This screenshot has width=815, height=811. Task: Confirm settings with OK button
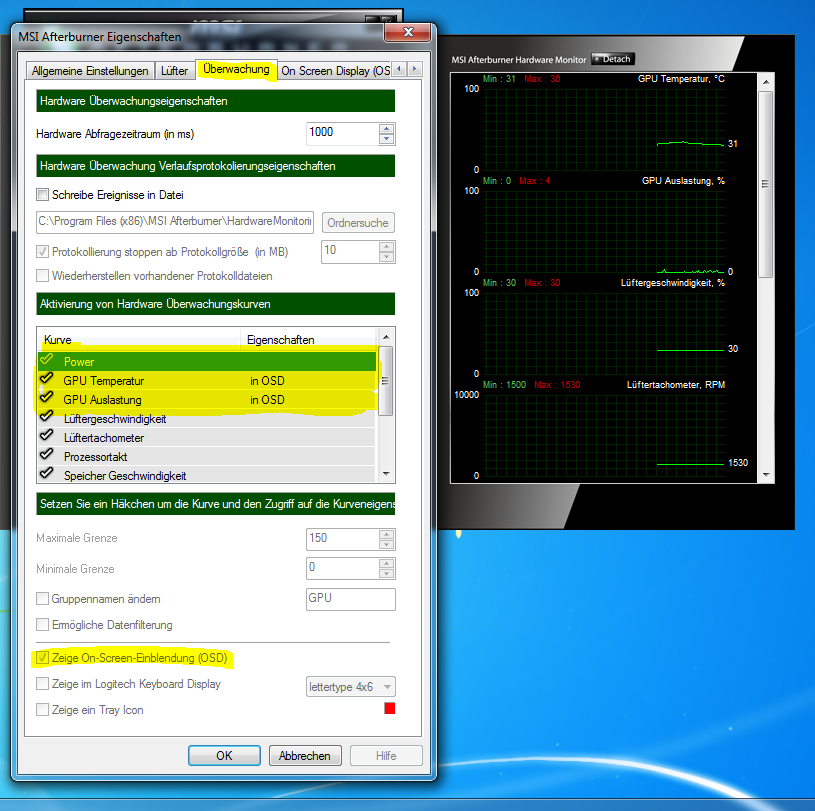click(224, 755)
